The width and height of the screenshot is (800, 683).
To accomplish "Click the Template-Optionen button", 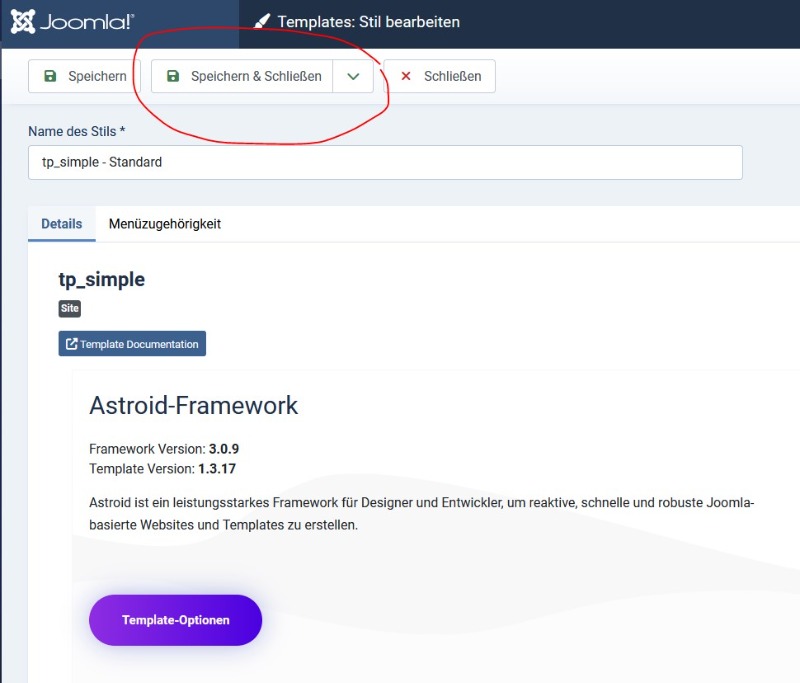I will point(176,620).
